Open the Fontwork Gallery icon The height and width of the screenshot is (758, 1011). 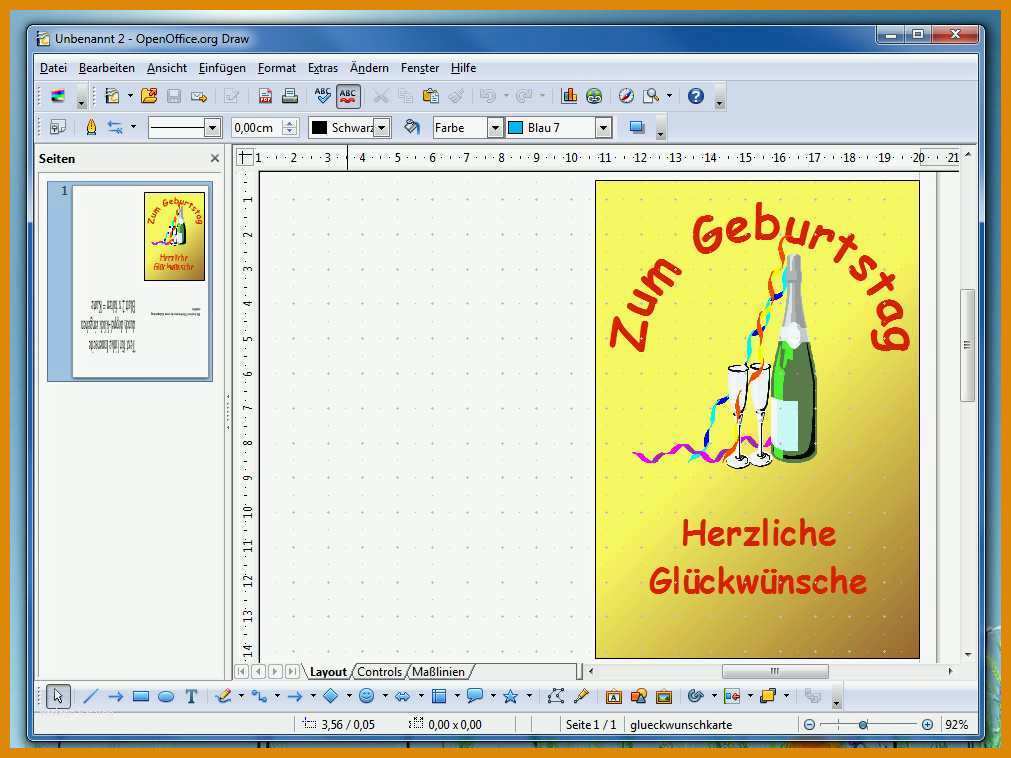(x=614, y=696)
